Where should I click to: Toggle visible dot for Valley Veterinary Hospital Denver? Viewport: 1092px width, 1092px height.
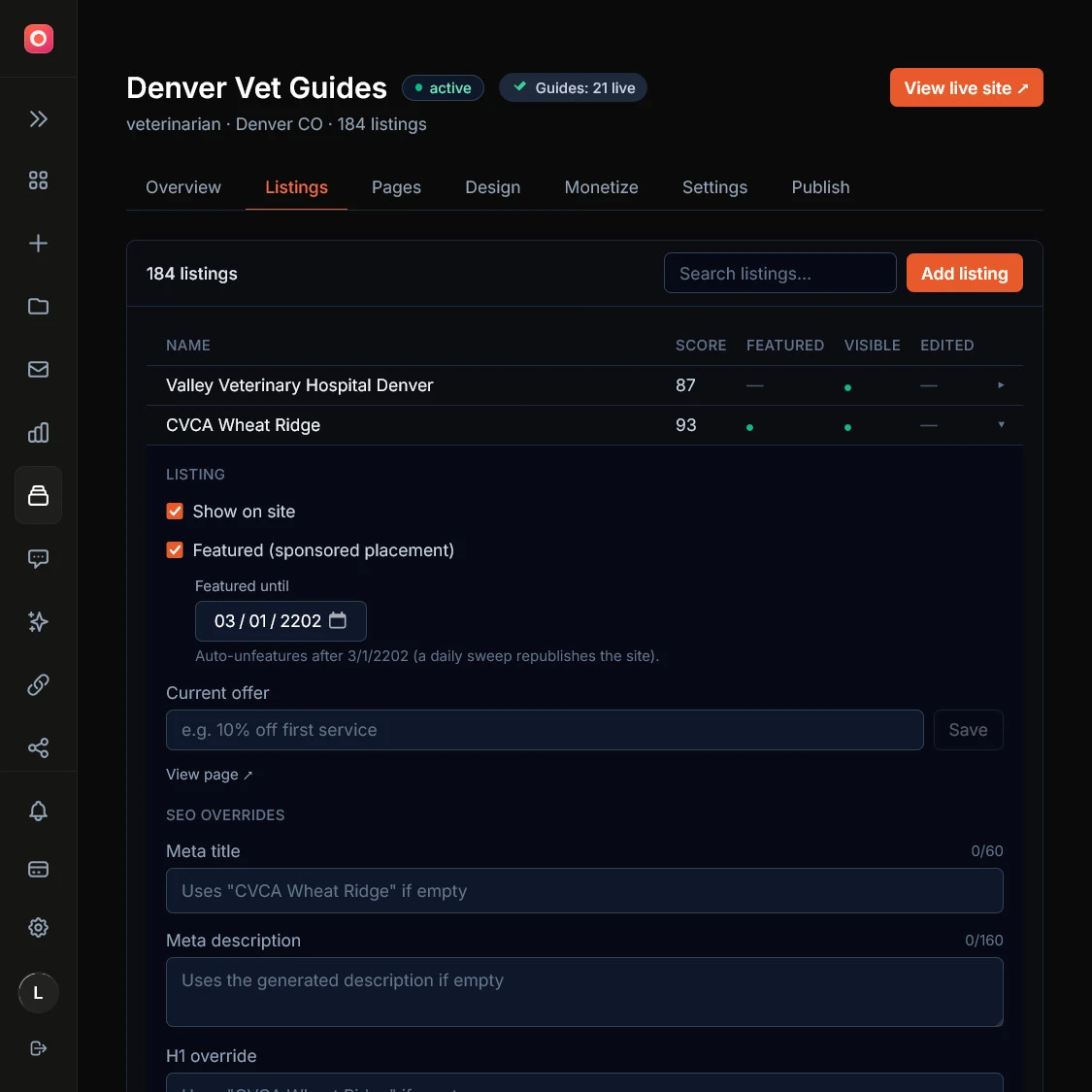(x=847, y=387)
